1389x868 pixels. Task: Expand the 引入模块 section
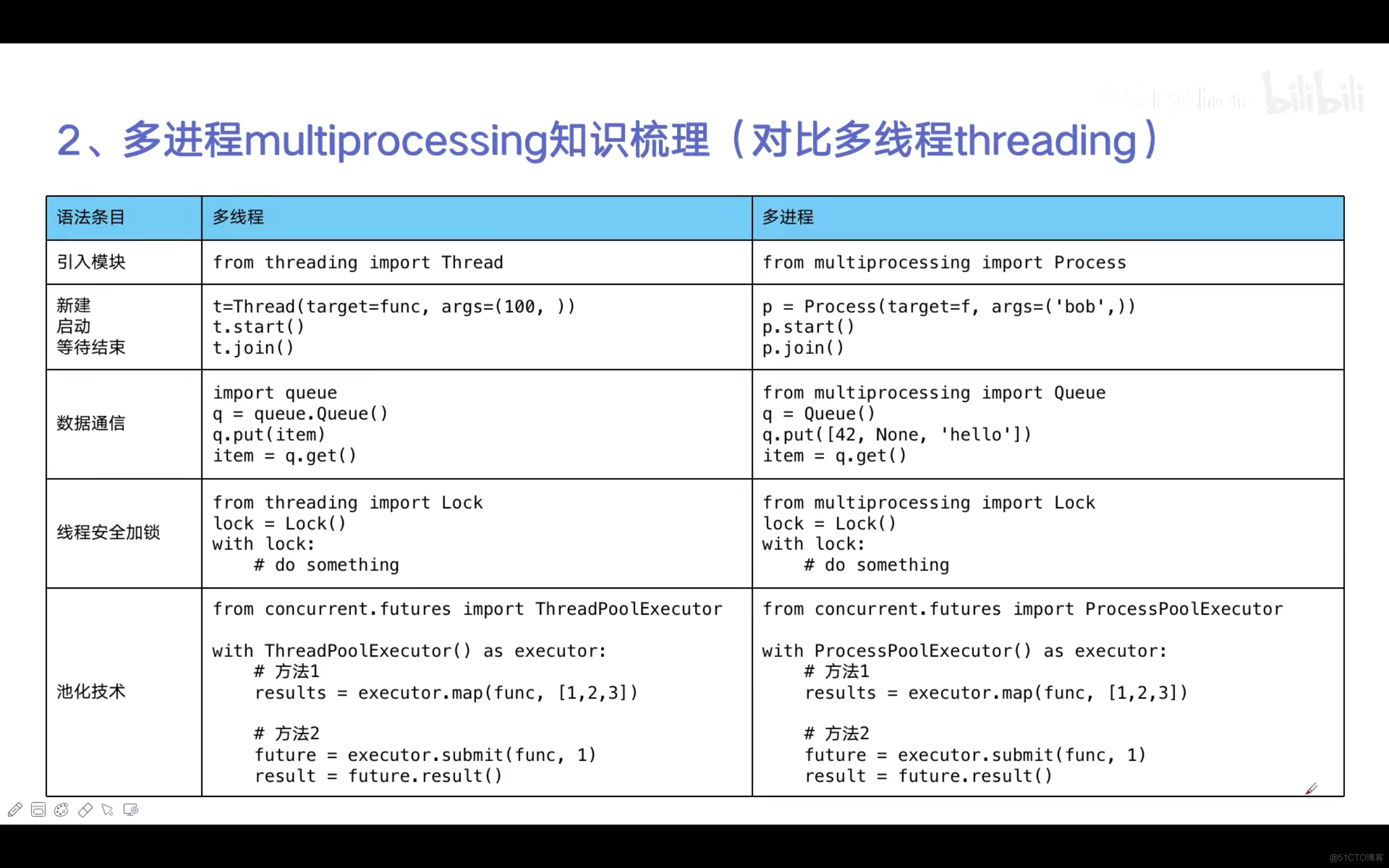(90, 262)
